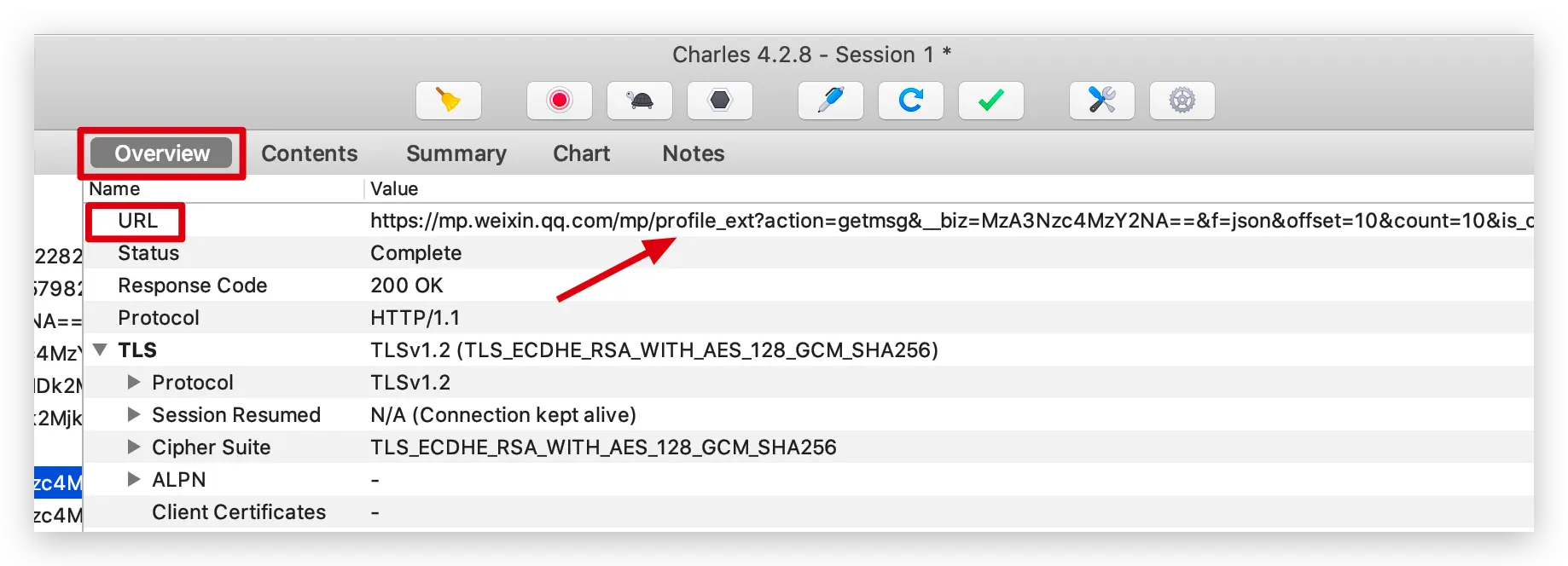The width and height of the screenshot is (1568, 566).
Task: Clear the session with the broom icon
Action: coord(449,101)
